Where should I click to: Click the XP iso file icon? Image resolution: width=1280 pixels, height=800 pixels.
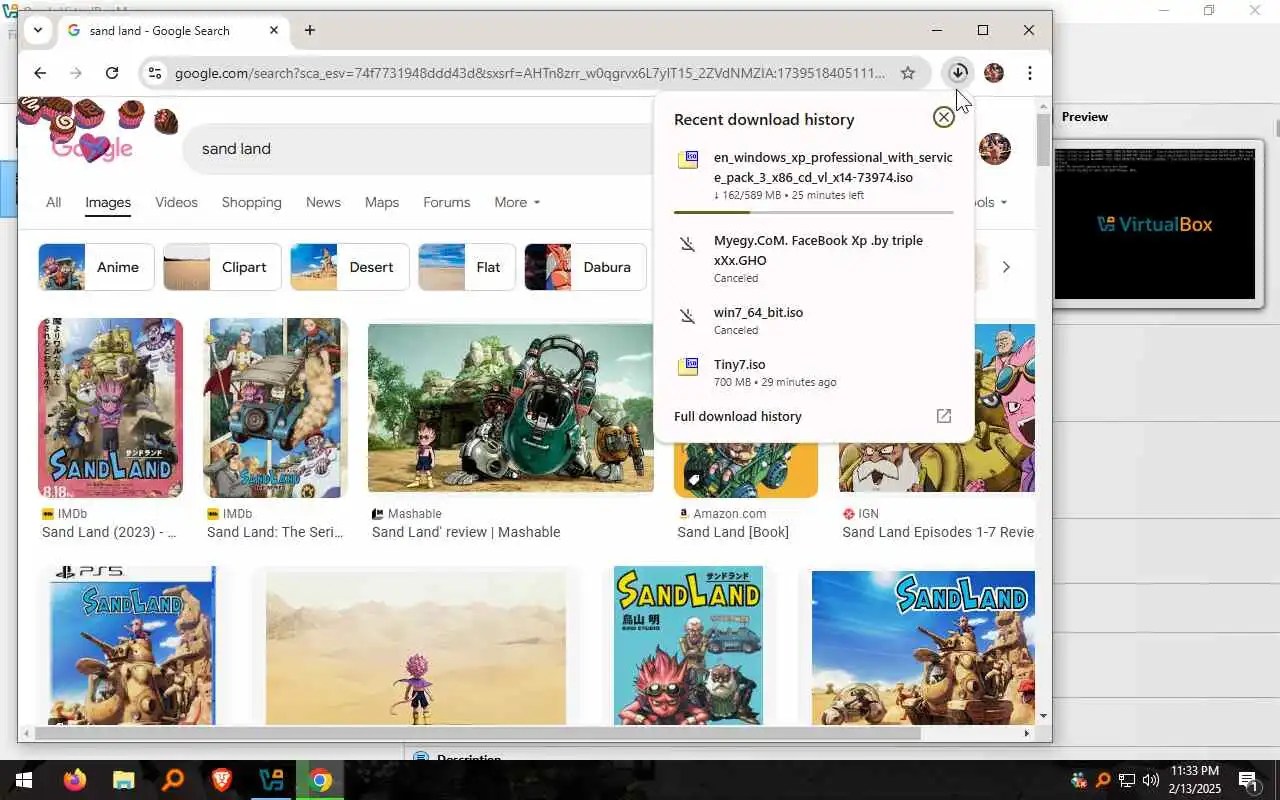(688, 159)
